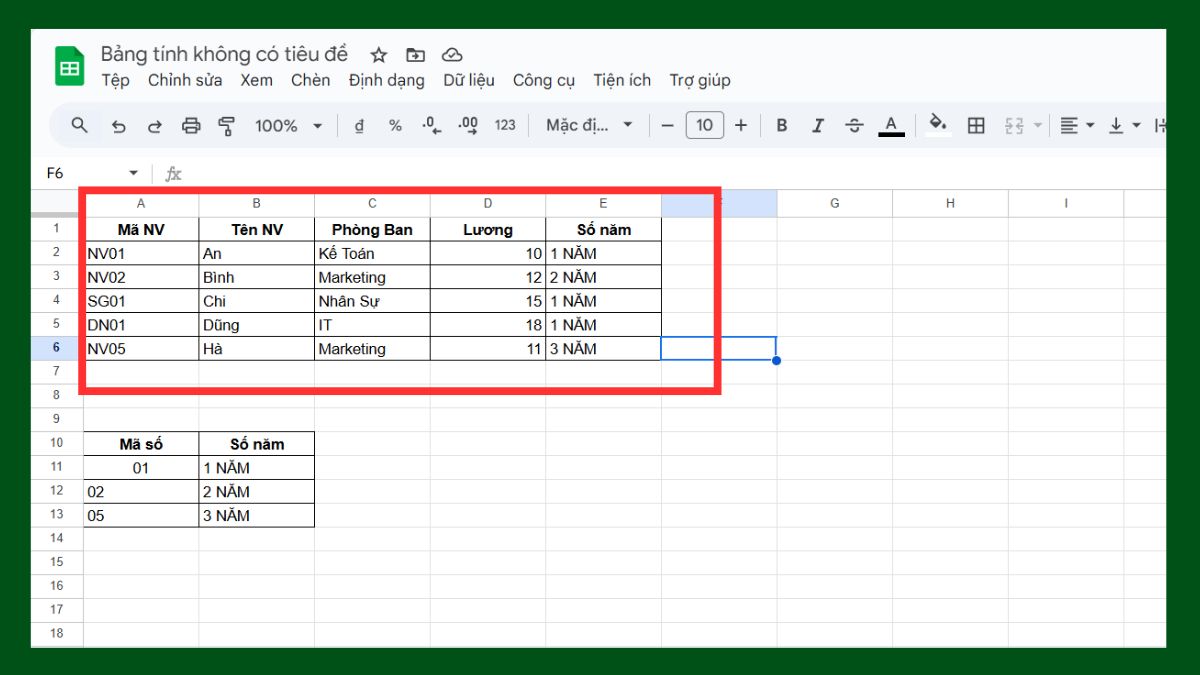Viewport: 1200px width, 675px height.
Task: Open the font dropdown showing Mặc đị...
Action: click(588, 125)
